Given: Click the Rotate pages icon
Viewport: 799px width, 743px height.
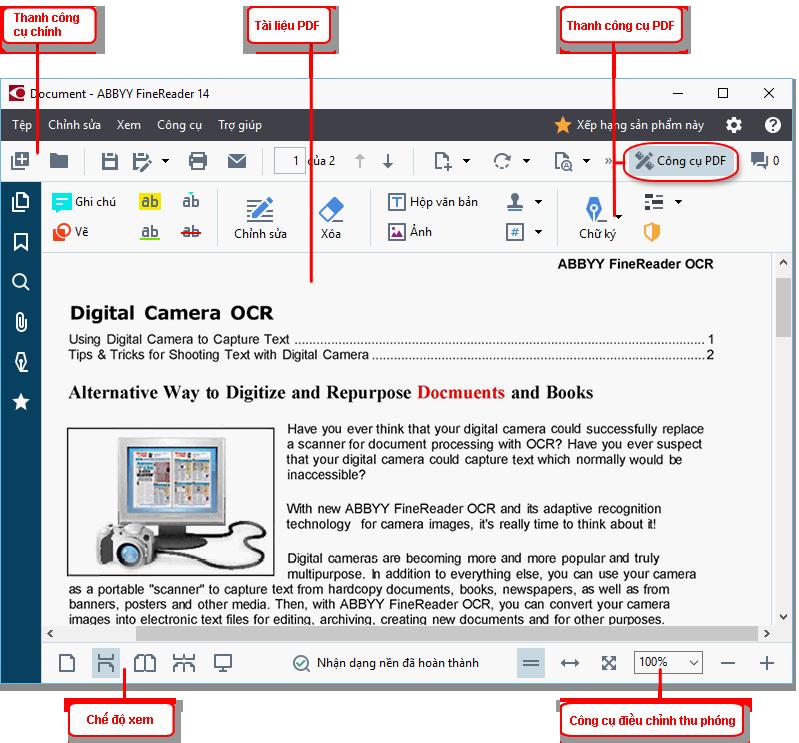Looking at the screenshot, I should [x=502, y=161].
